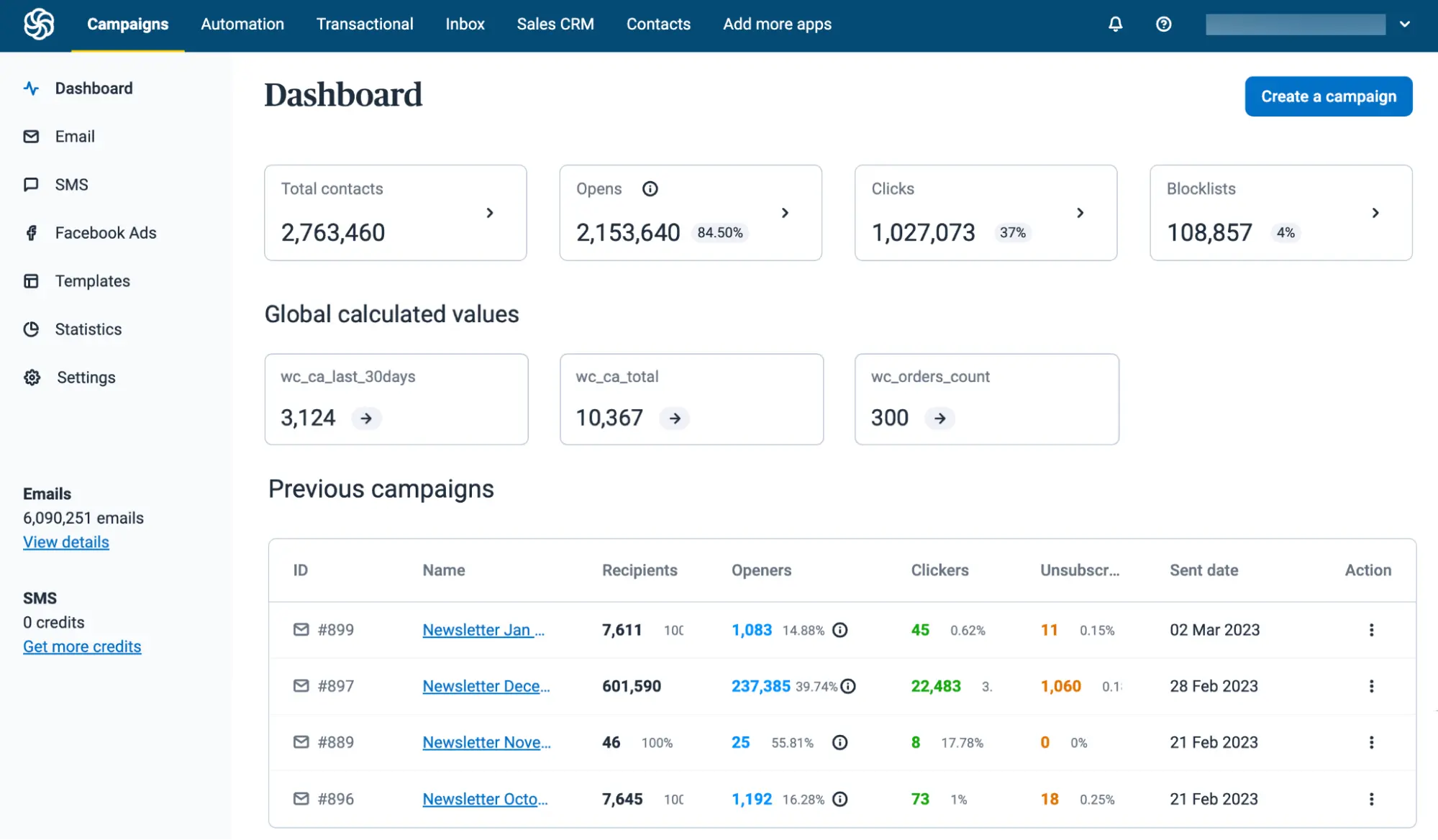1438x840 pixels.
Task: Select Facebook Ads in the sidebar
Action: tap(105, 232)
